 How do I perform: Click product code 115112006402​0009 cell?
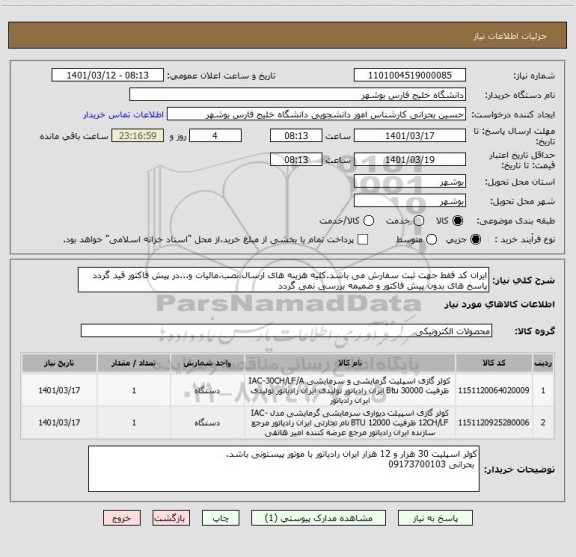click(x=494, y=390)
